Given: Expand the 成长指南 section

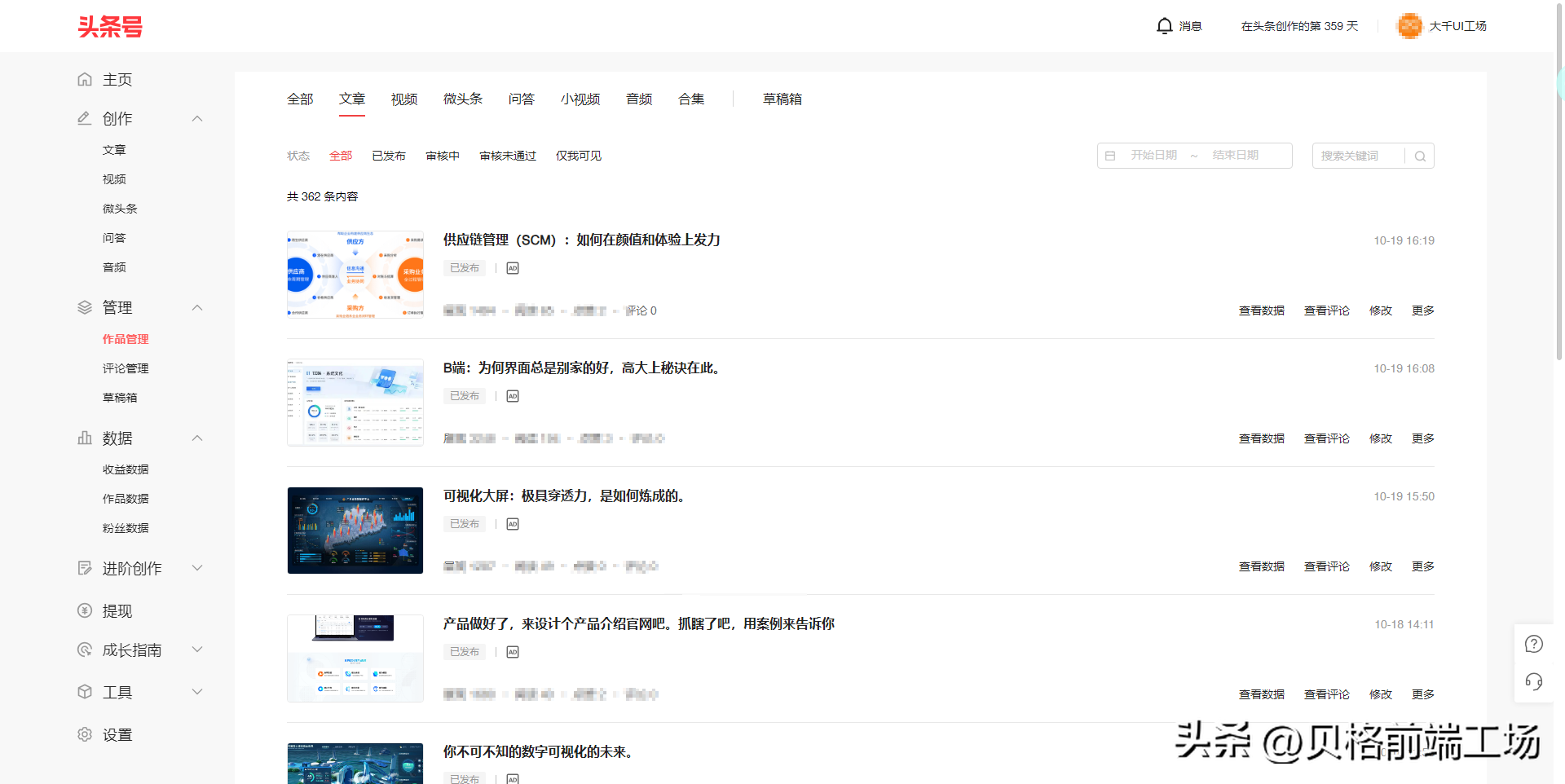Looking at the screenshot, I should pyautogui.click(x=197, y=650).
